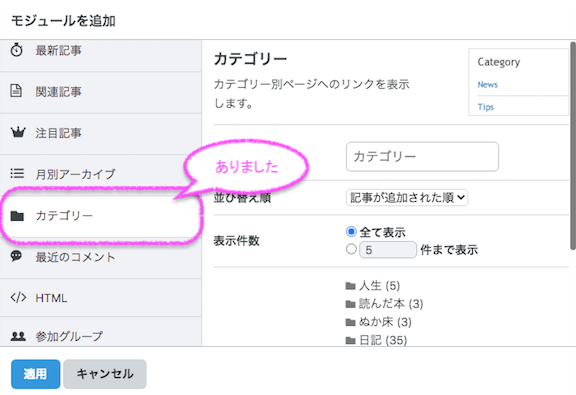Click the blue 適用 button
Screen dimensions: 576x395
(36, 374)
